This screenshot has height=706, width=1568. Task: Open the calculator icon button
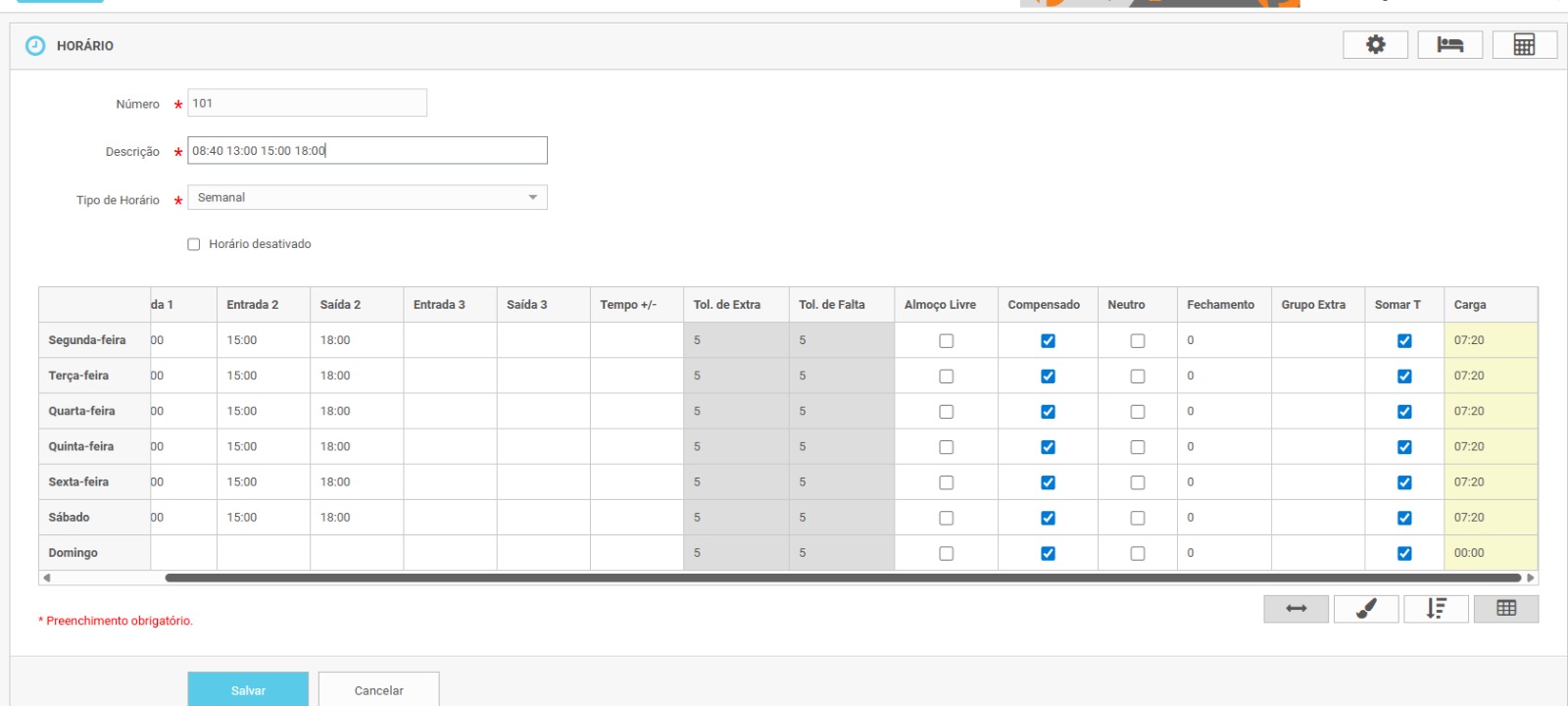pyautogui.click(x=1524, y=45)
